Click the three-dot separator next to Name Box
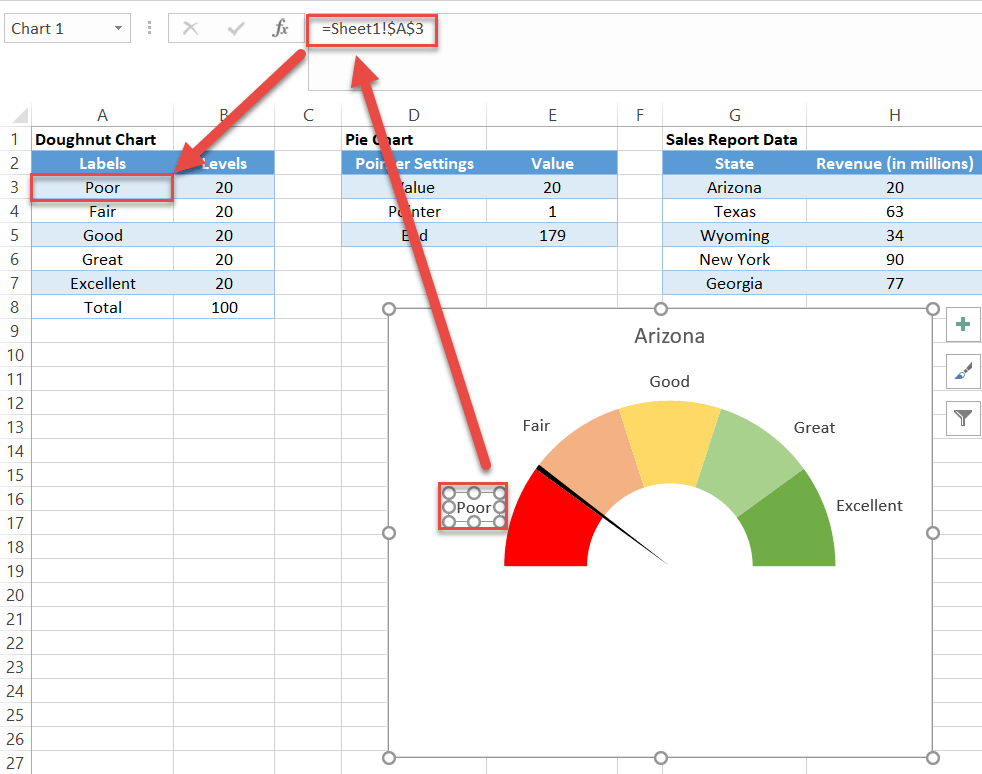Viewport: 982px width, 774px height. coord(149,28)
